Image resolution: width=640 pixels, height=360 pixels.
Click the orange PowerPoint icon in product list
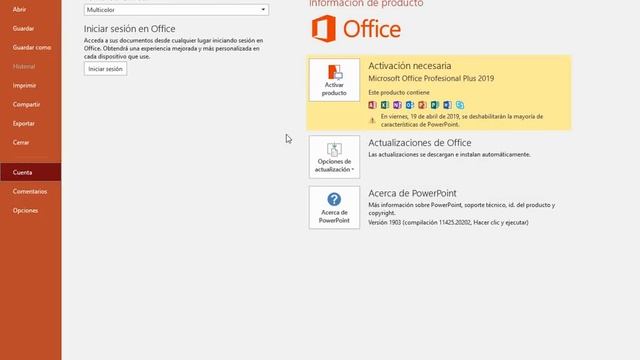tap(422, 105)
